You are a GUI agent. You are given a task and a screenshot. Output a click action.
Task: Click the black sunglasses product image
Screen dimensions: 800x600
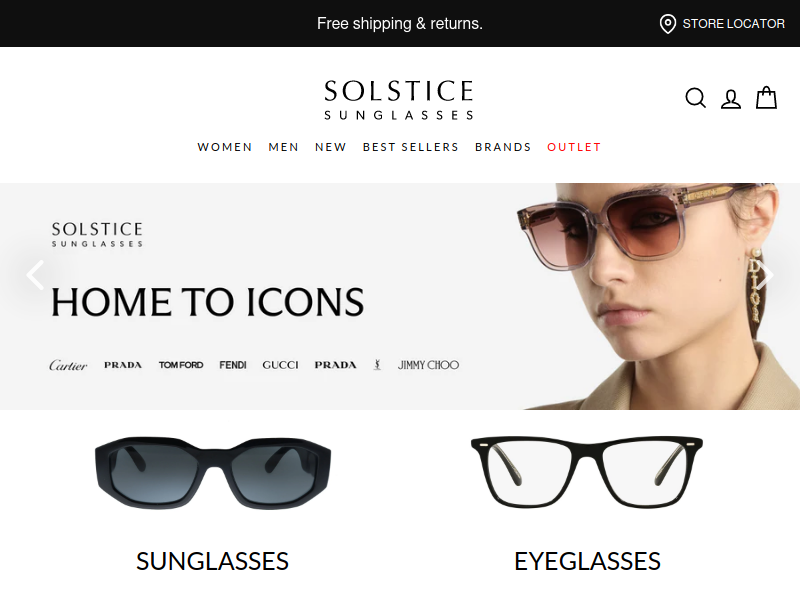[x=213, y=472]
